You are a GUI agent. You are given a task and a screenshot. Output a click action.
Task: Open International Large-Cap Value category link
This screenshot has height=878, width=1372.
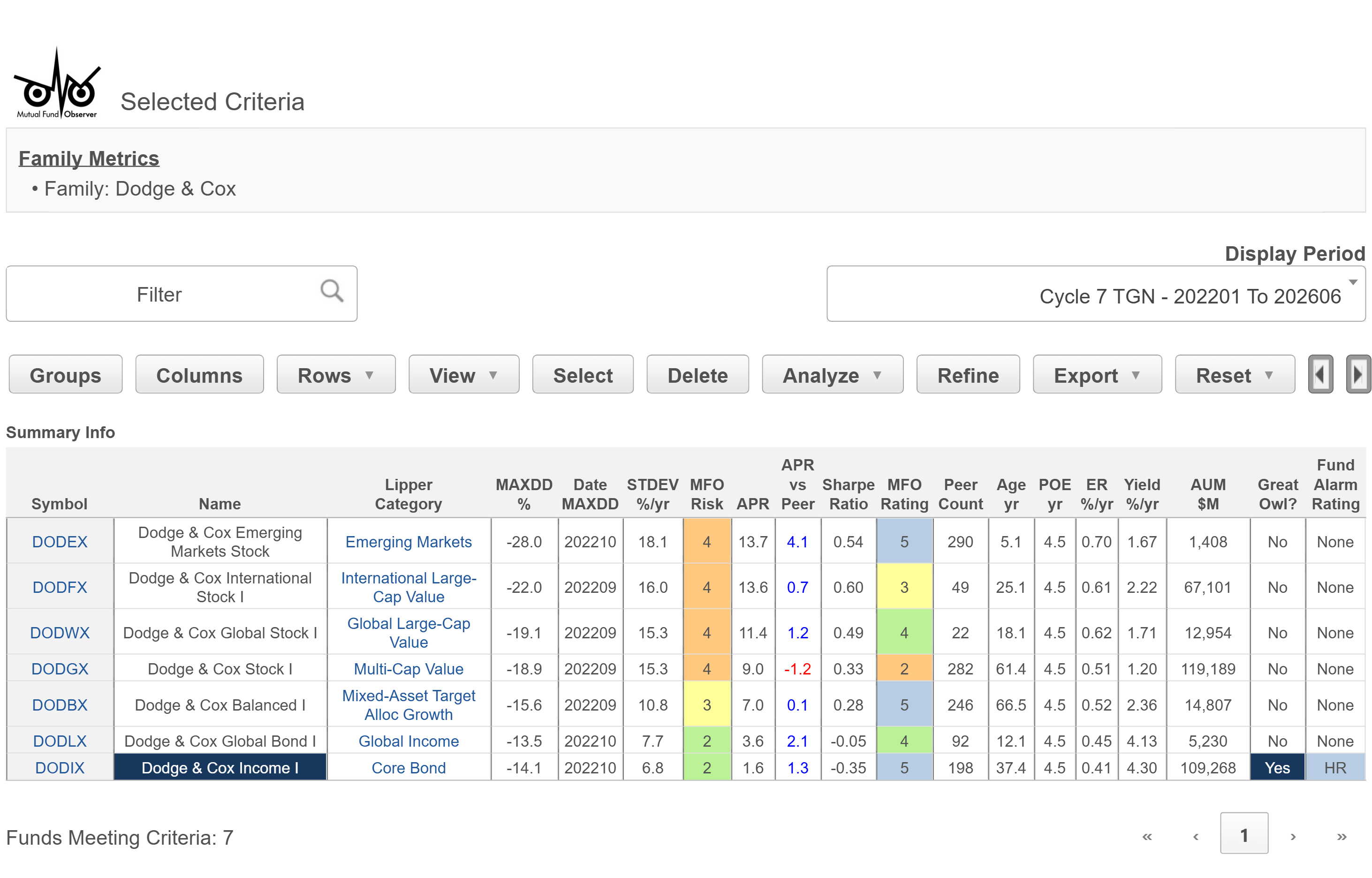tap(409, 587)
